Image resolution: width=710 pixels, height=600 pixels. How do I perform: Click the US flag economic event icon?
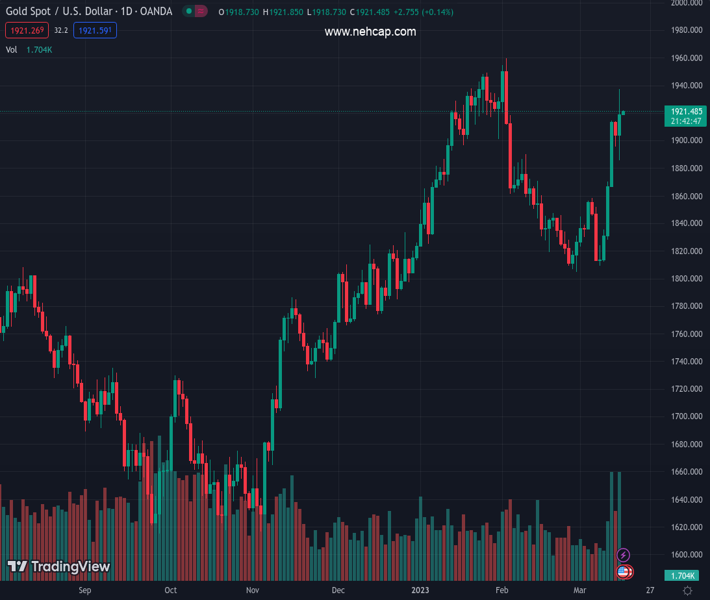(624, 572)
